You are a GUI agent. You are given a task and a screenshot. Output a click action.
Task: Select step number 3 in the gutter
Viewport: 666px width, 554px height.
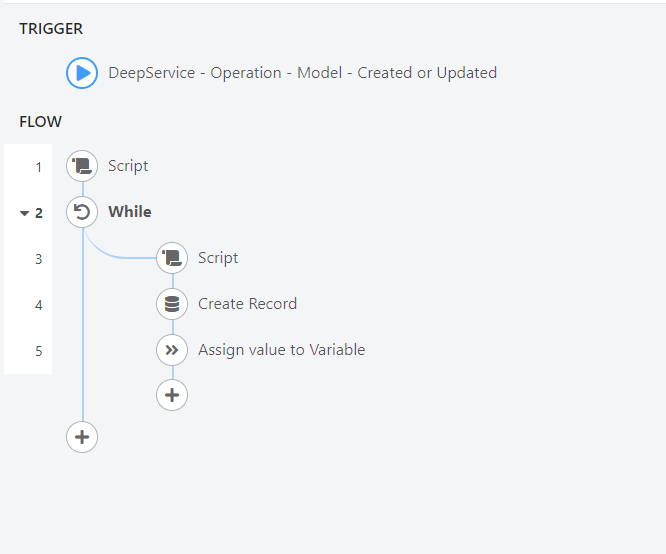pyautogui.click(x=39, y=259)
